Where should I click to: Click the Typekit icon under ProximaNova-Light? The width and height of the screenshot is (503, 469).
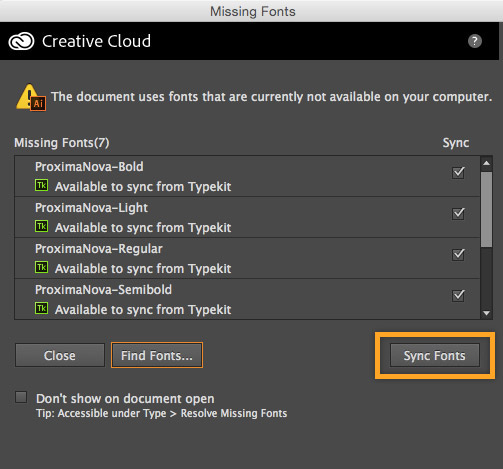[x=42, y=226]
